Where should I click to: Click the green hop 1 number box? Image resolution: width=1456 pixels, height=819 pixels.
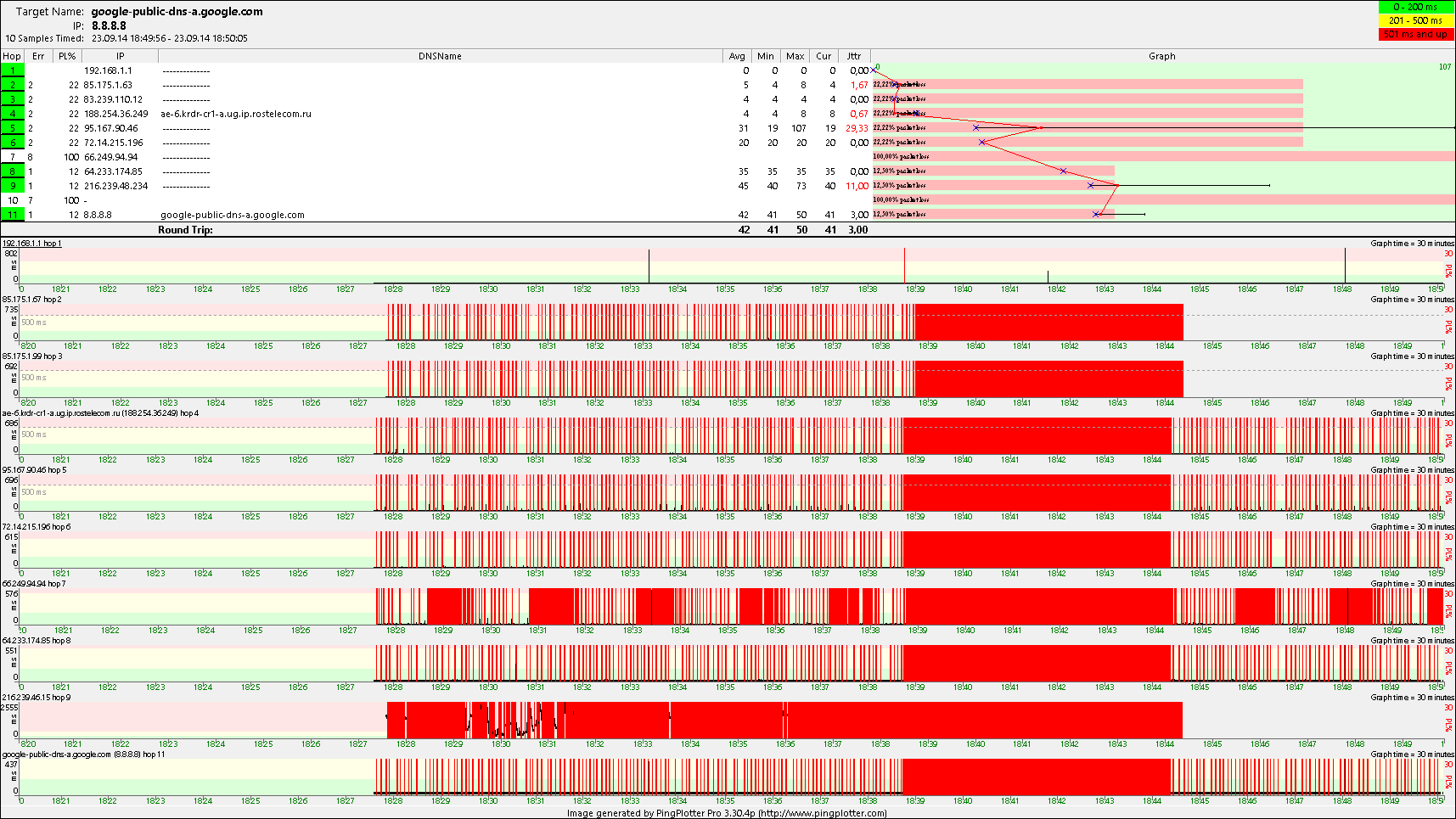(12, 70)
